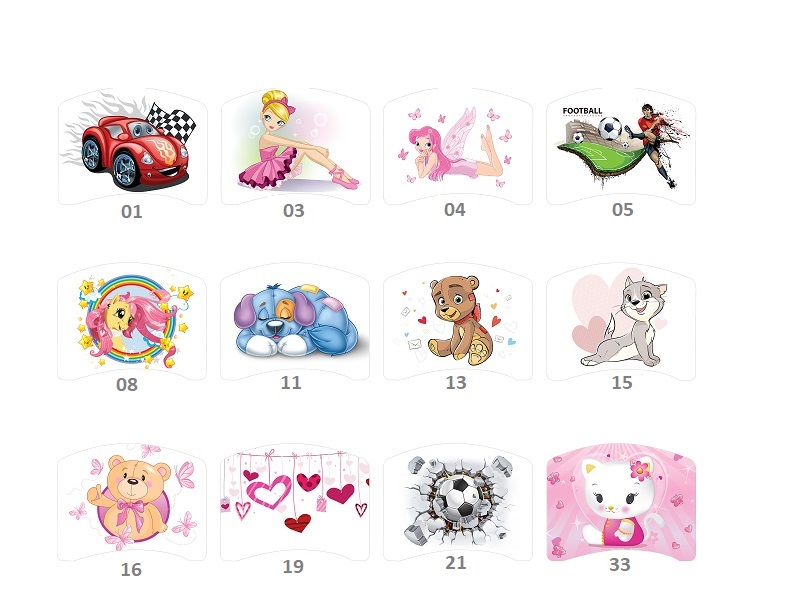Select the sleeping blue puppy design 11
Image resolution: width=800 pixels, height=600 pixels.
[295, 322]
